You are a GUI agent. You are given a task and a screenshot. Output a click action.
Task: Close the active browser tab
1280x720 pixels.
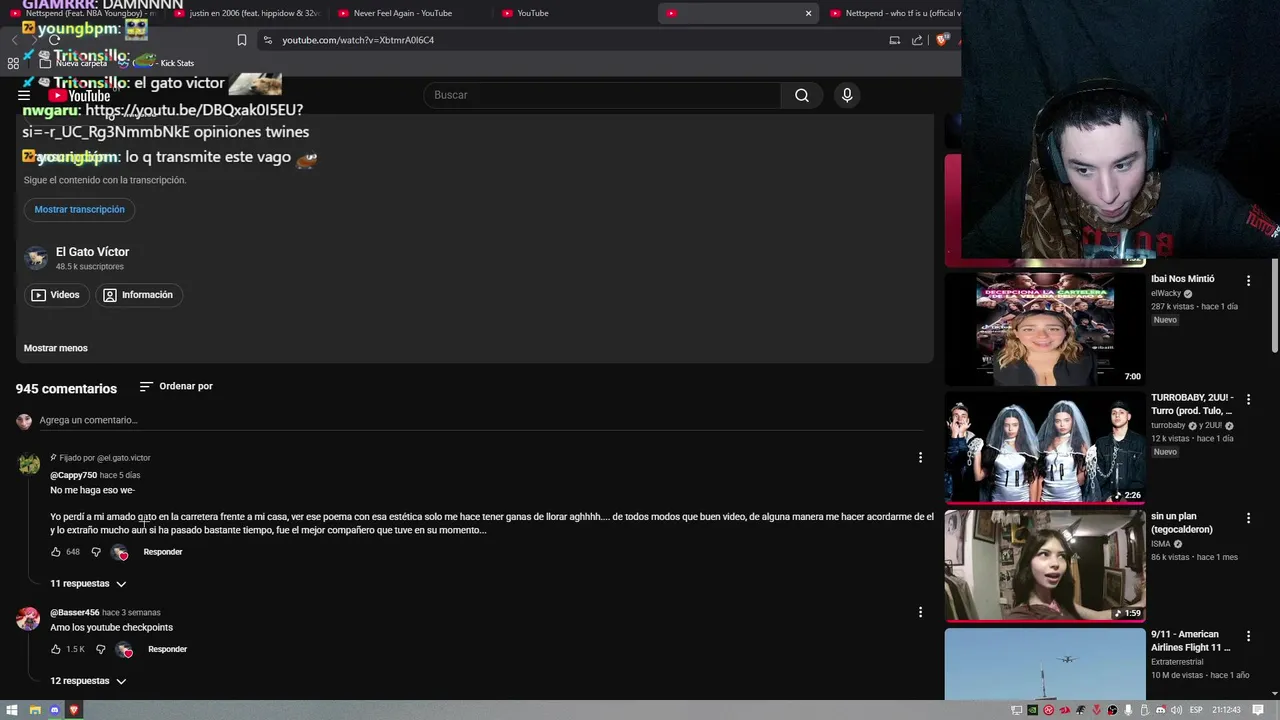pyautogui.click(x=808, y=13)
